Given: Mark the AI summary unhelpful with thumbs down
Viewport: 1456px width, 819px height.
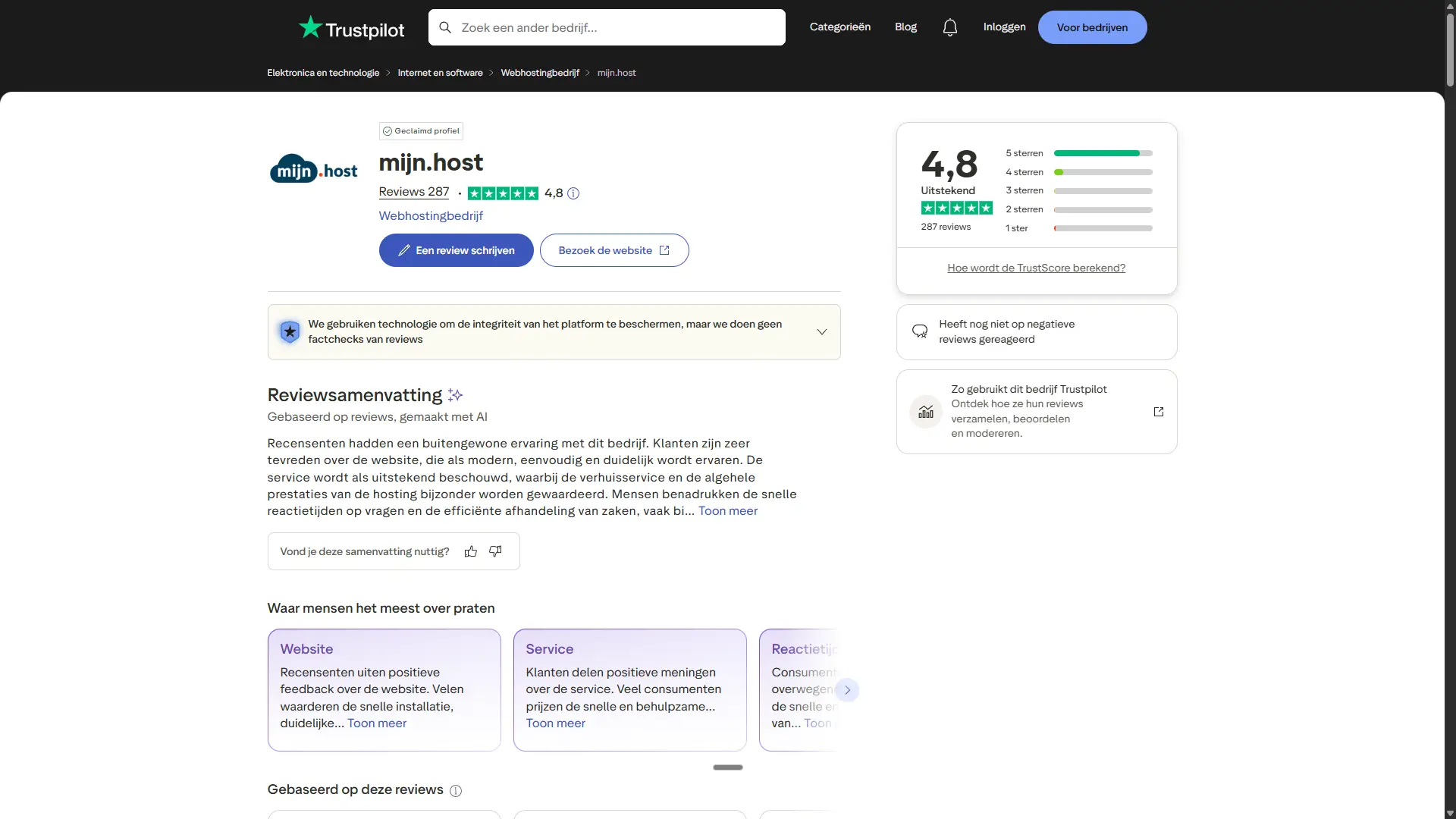Looking at the screenshot, I should 494,551.
